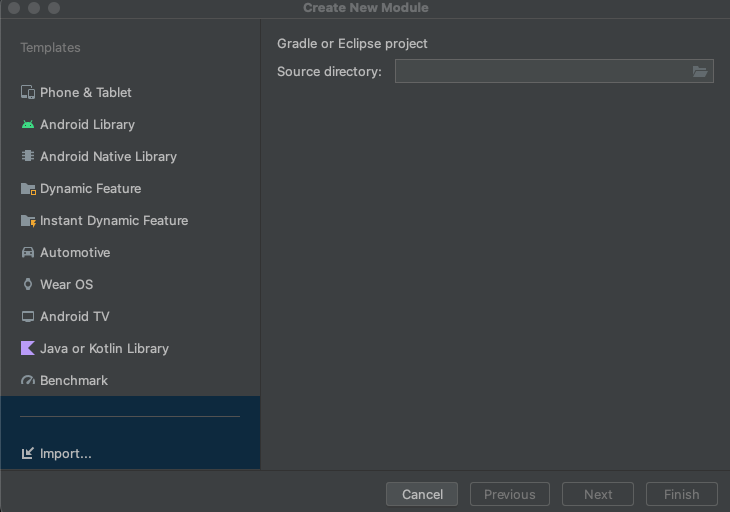The image size is (730, 512).
Task: Click the Instant Dynamic Feature lightning folder icon
Action: 28,221
